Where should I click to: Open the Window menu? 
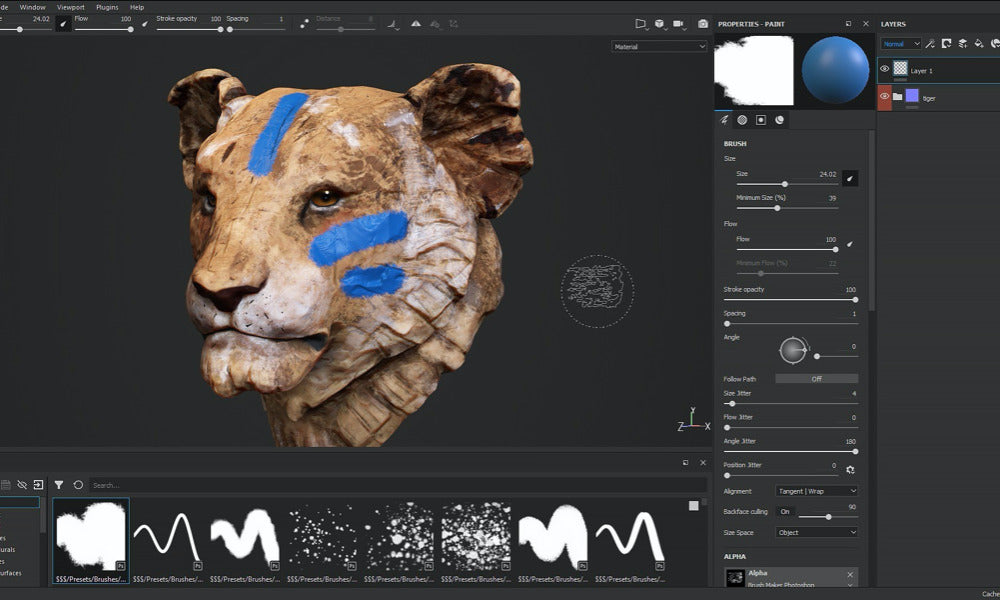(x=33, y=6)
